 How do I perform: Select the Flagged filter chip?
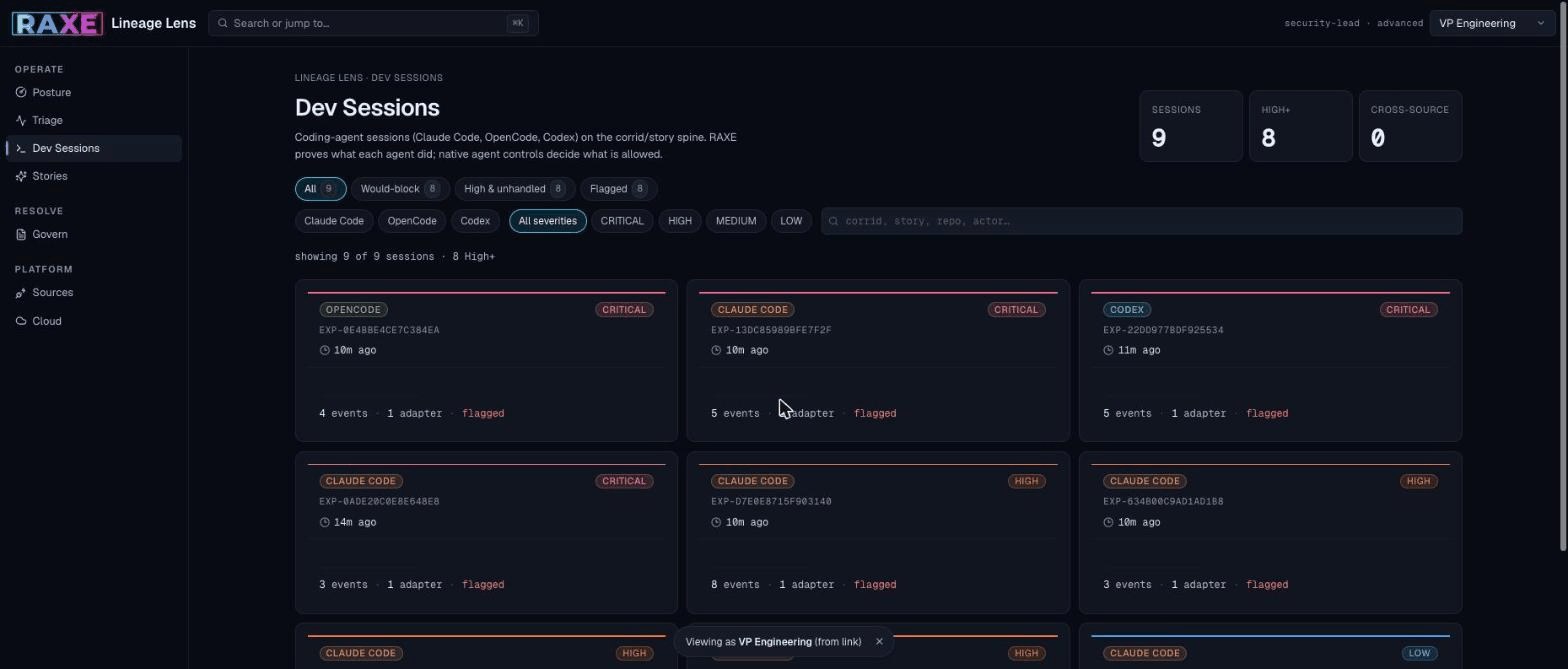pyautogui.click(x=618, y=189)
